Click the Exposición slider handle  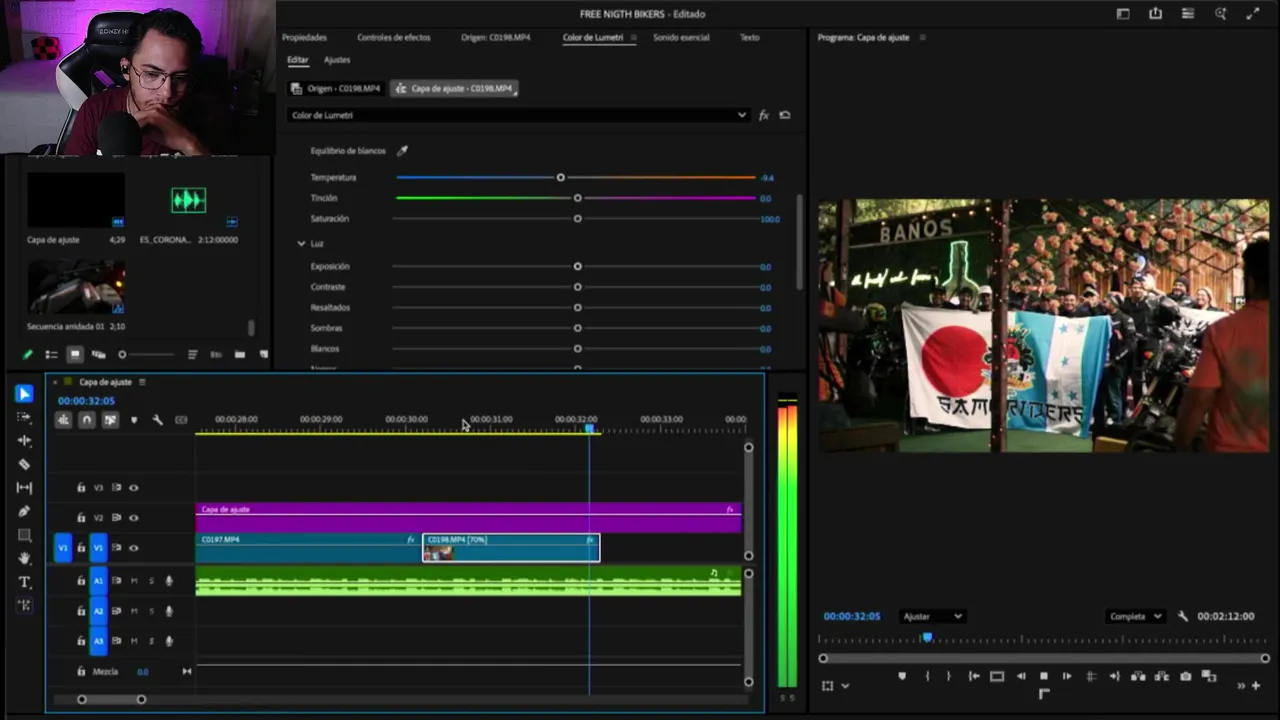tap(577, 266)
